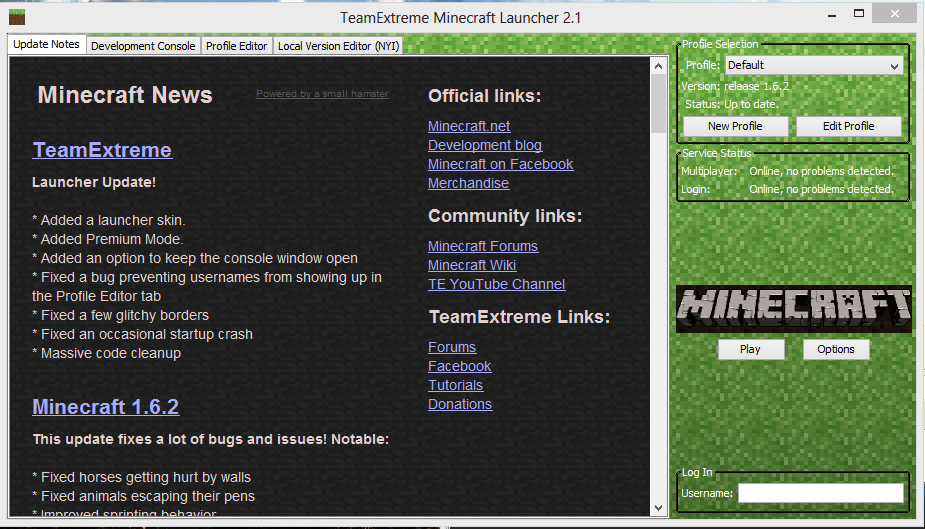This screenshot has width=925, height=529.
Task: Click the '* Massive code cleanup' line
Action: pyautogui.click(x=107, y=353)
